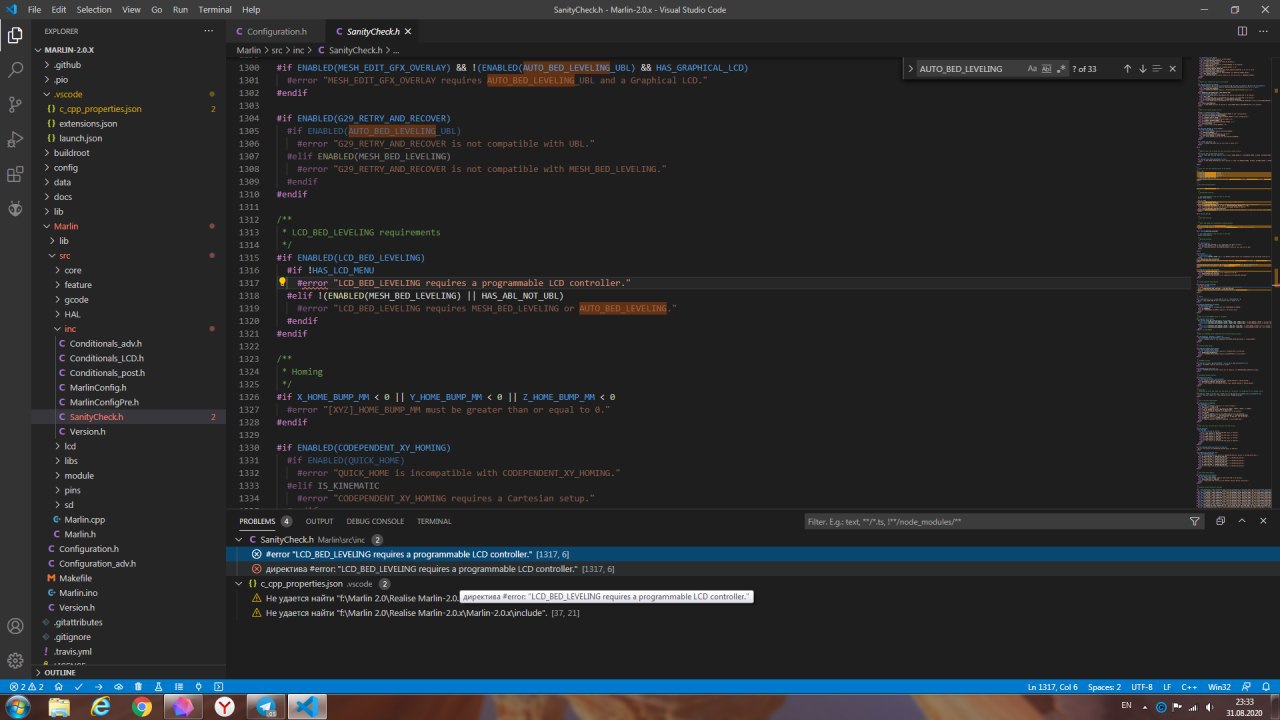The image size is (1280, 720).
Task: Collapse the src folder
Action: (65, 256)
